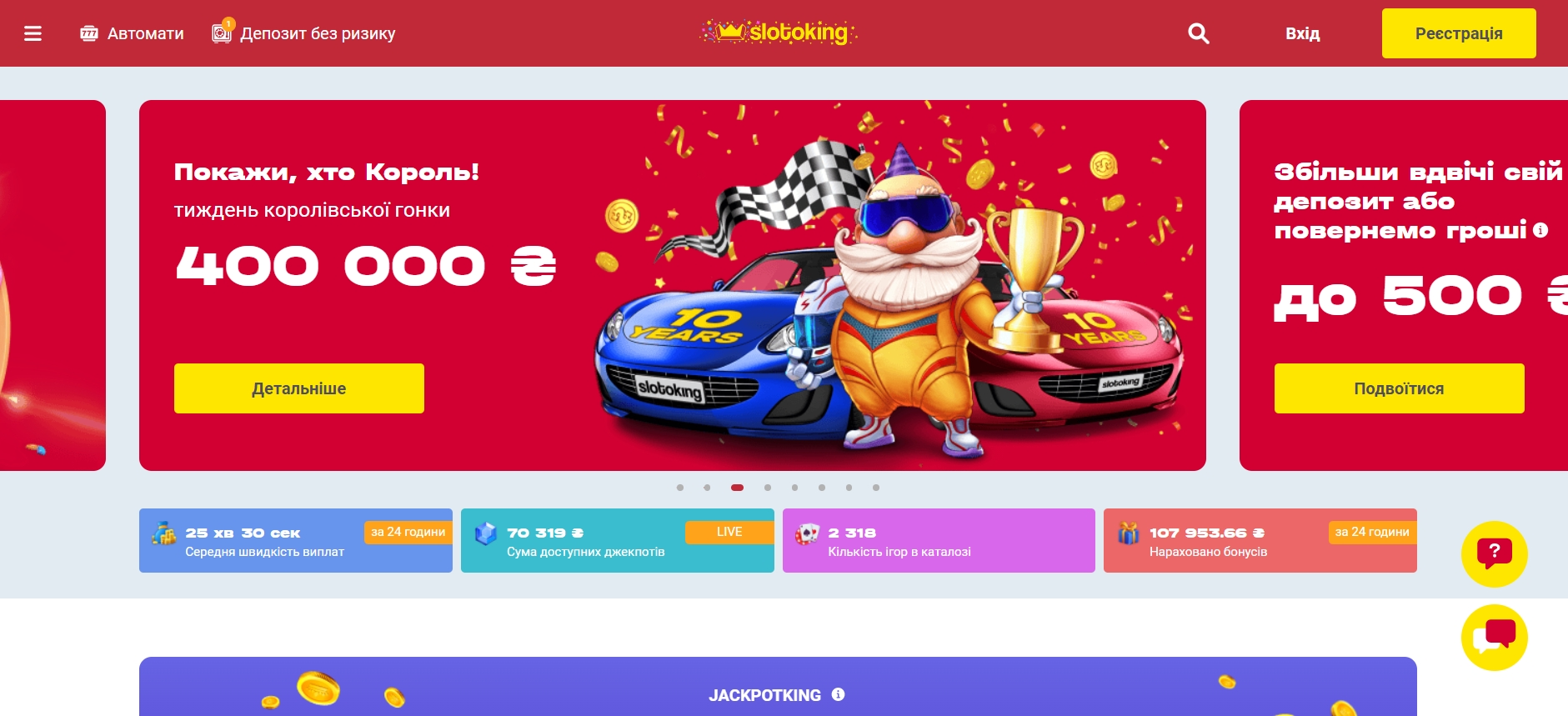The height and width of the screenshot is (716, 1568).
Task: Click the slot machine icon near Автомати
Action: (x=89, y=33)
